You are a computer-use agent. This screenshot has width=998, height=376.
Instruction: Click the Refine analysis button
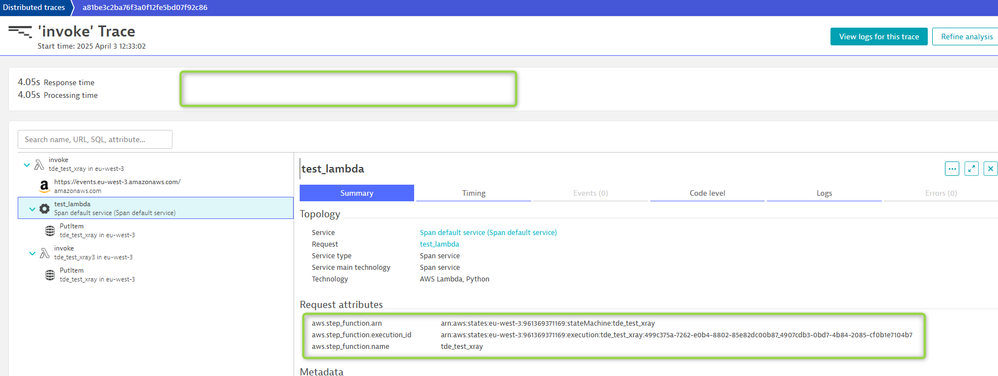tap(966, 36)
